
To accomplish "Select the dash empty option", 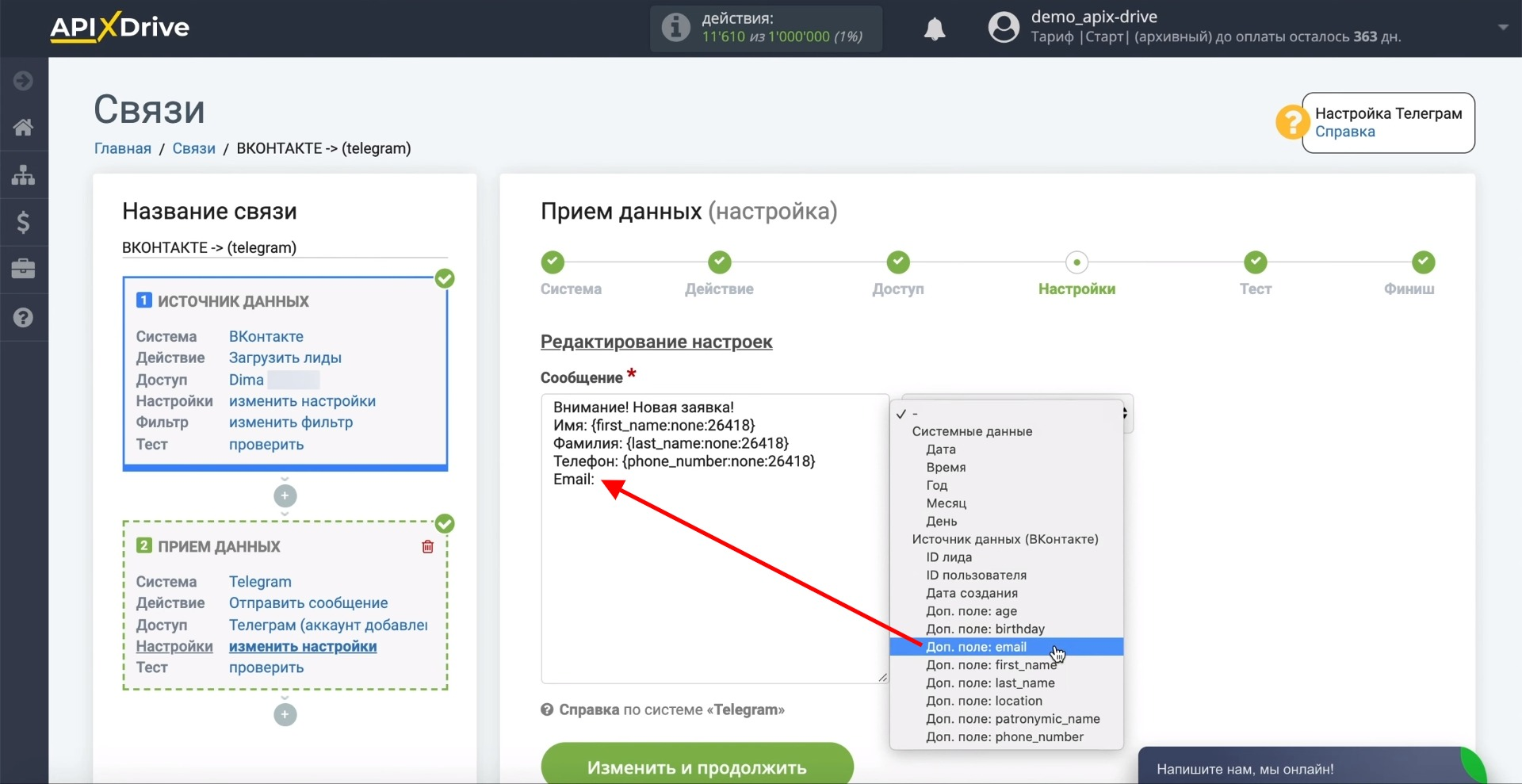I will click(1007, 414).
